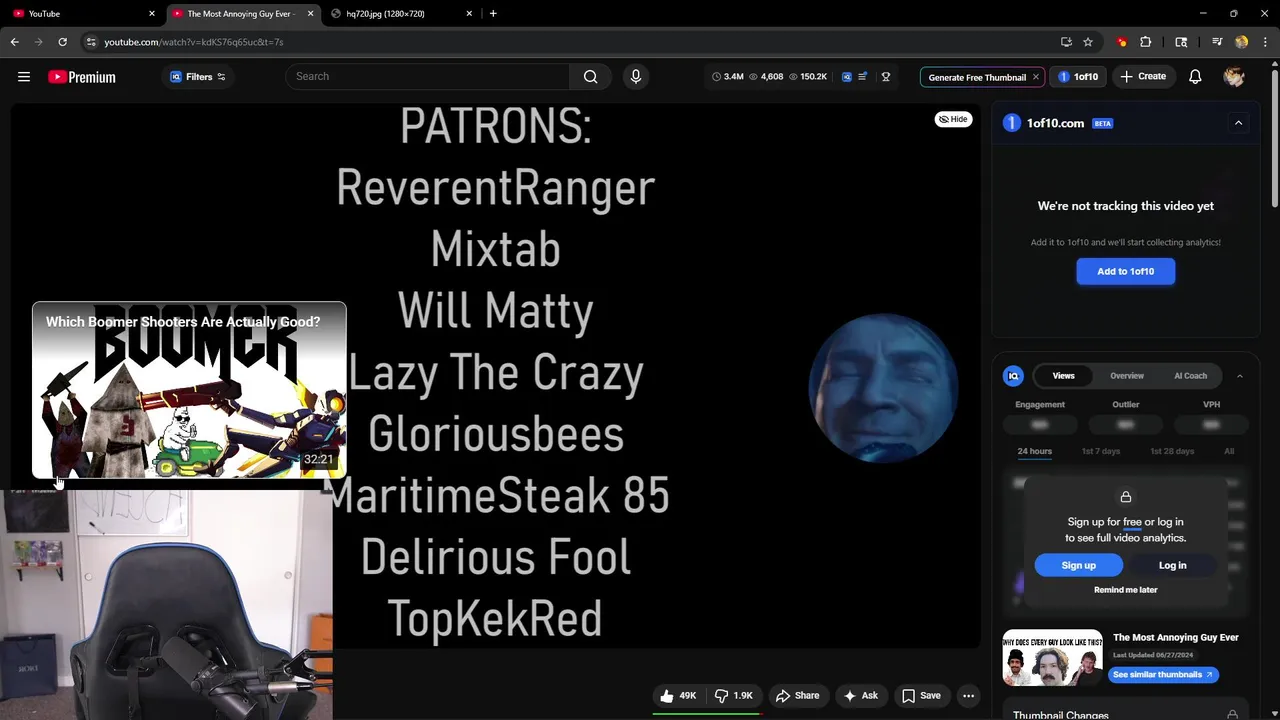Open YouTube notifications bell

(1195, 77)
